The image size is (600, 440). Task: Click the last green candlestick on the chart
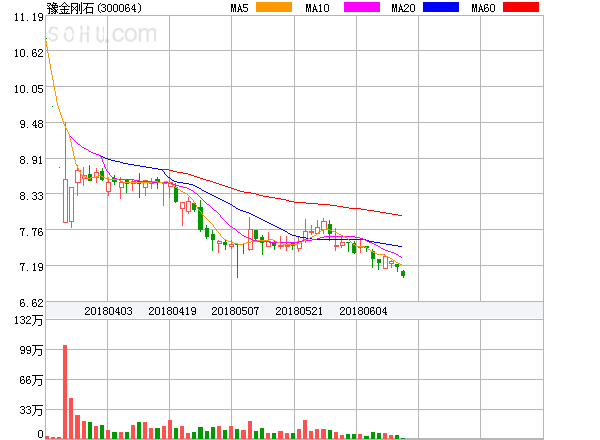[x=403, y=274]
